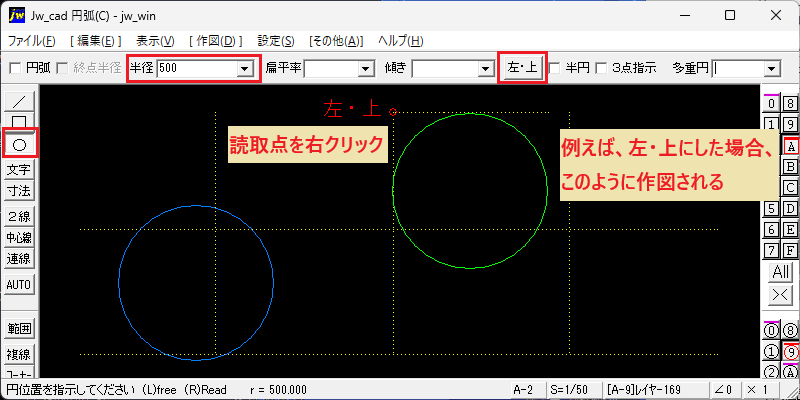Select layer group D
Image resolution: width=800 pixels, height=400 pixels.
(790, 208)
